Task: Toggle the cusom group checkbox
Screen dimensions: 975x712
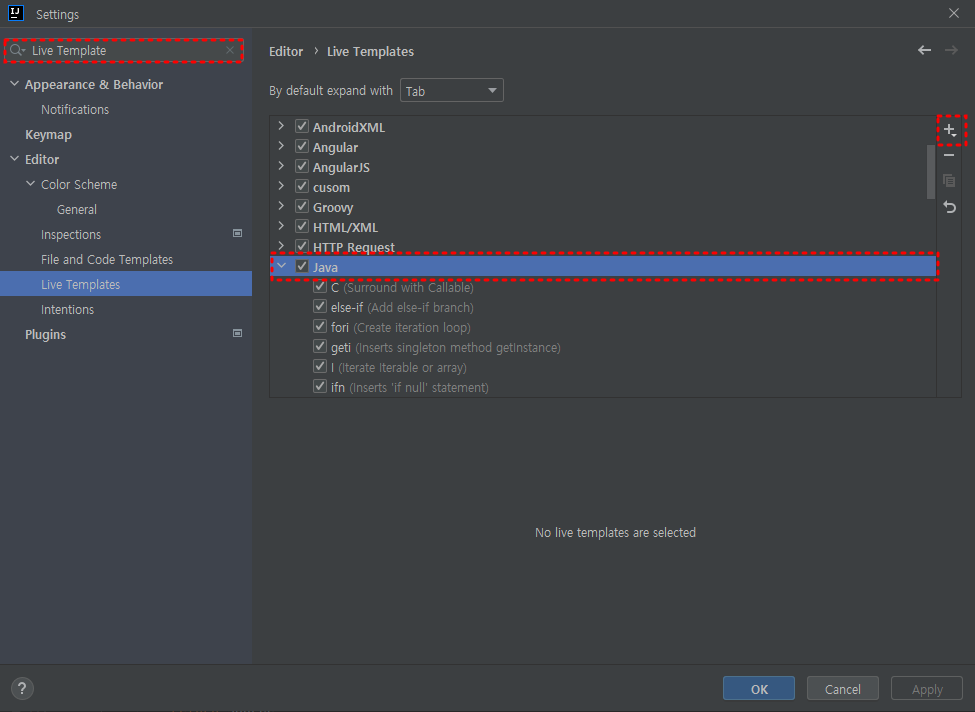Action: (302, 186)
